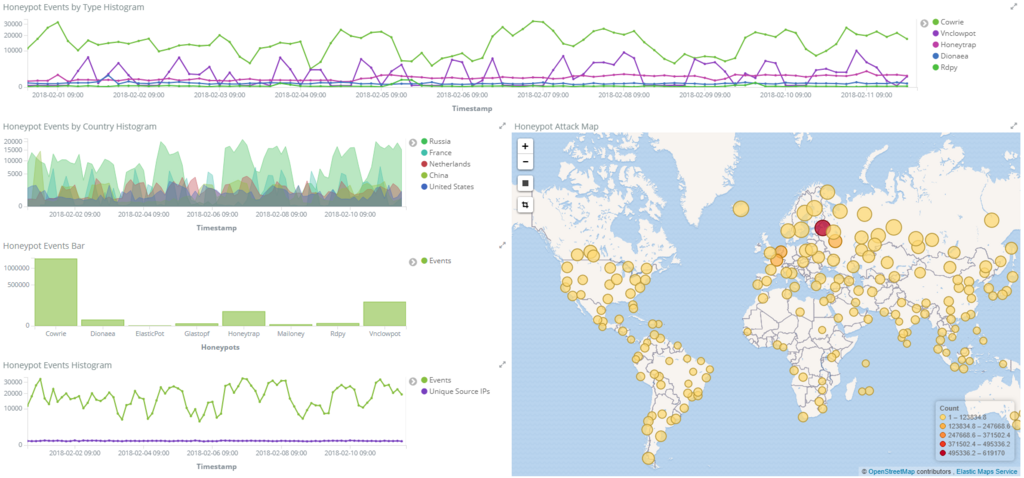Screen dimensions: 1024x478
Task: Click the Honeypot Events by Type Histogram title
Action: [x=74, y=7]
